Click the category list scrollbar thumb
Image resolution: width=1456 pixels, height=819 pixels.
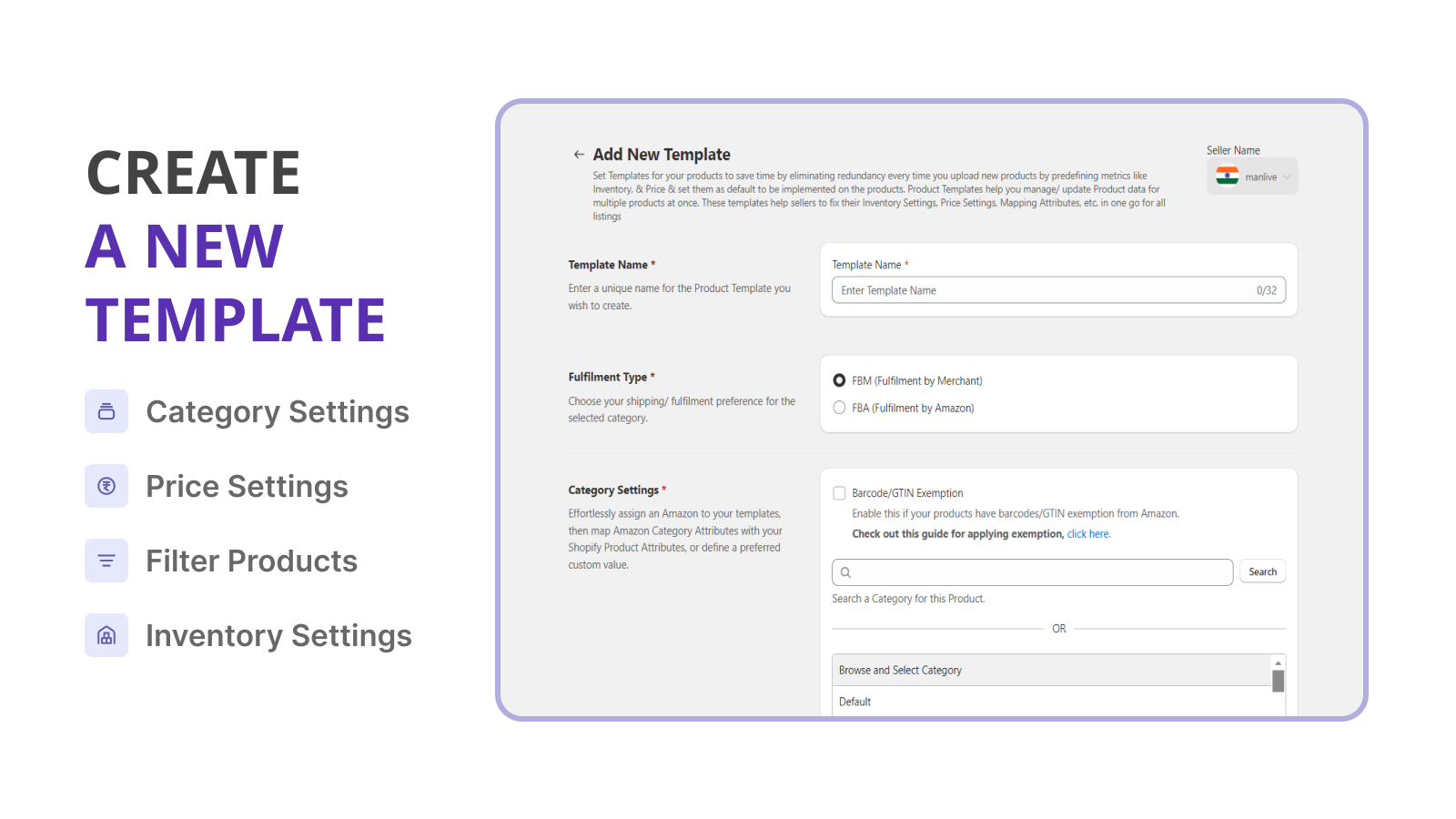point(1278,682)
